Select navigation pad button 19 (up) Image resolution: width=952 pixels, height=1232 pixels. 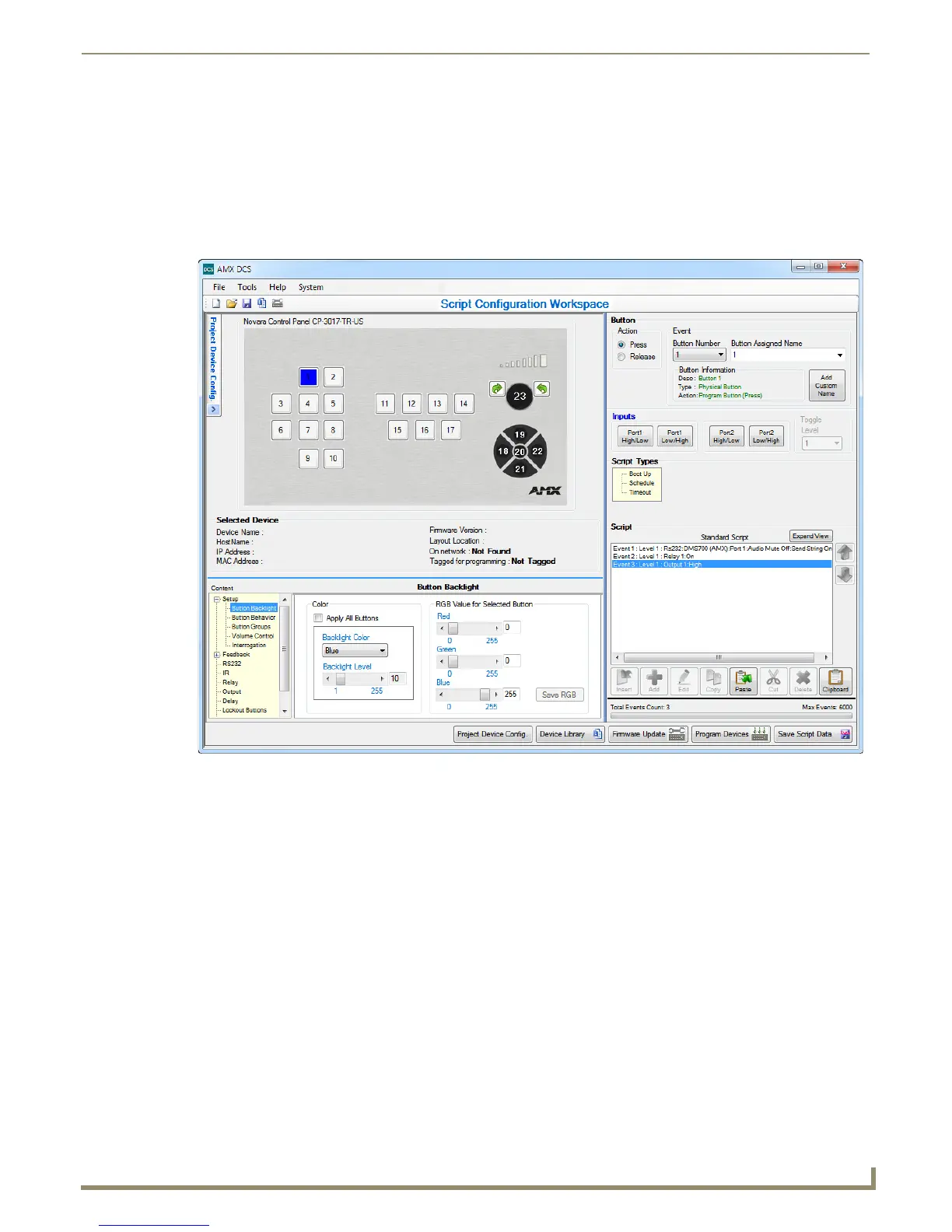click(520, 434)
